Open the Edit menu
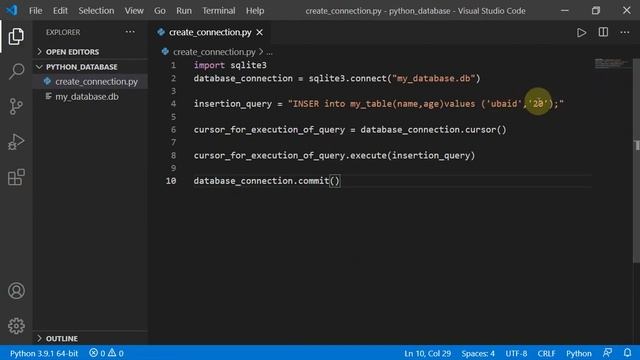This screenshot has height=360, width=640. click(60, 11)
